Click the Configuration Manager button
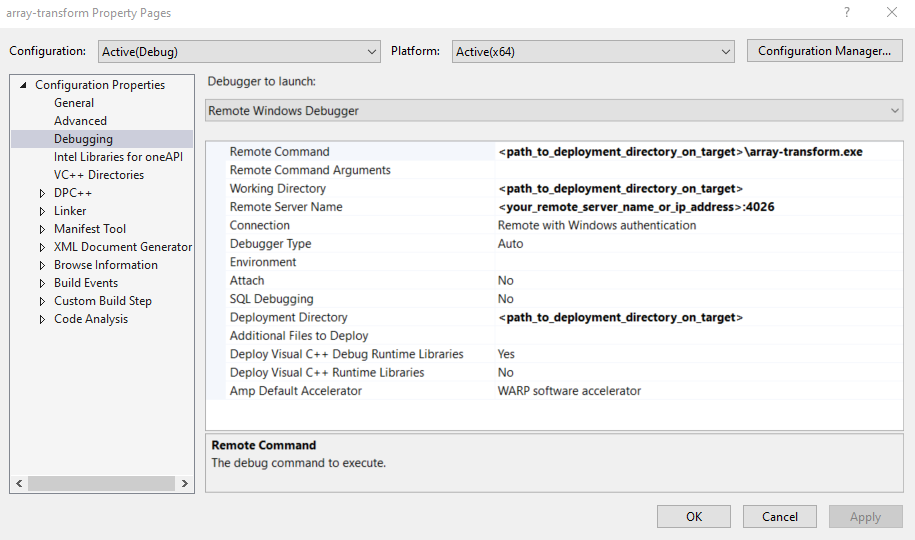The image size is (915, 540). tap(824, 51)
